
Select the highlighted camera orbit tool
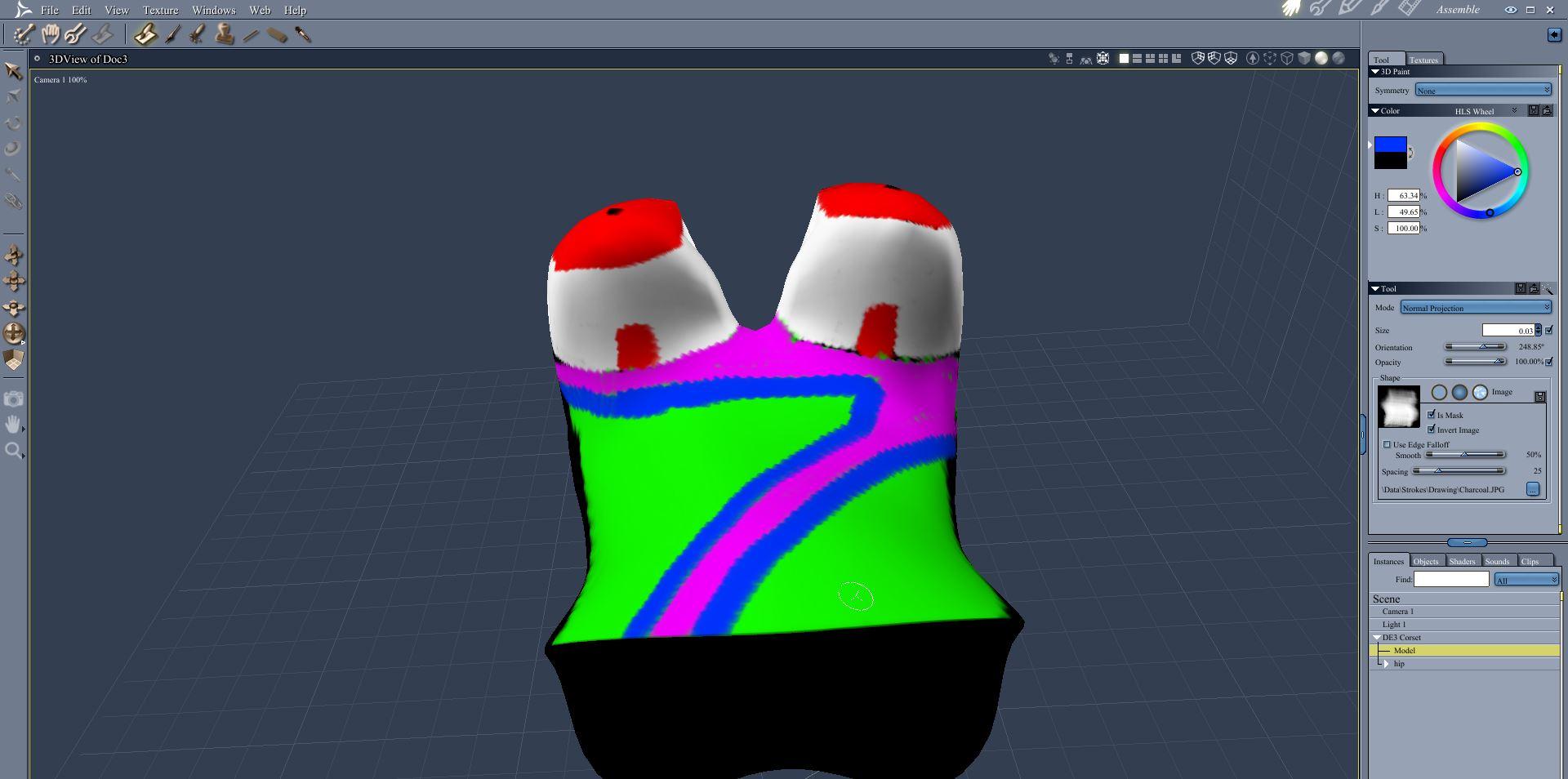pyautogui.click(x=14, y=333)
